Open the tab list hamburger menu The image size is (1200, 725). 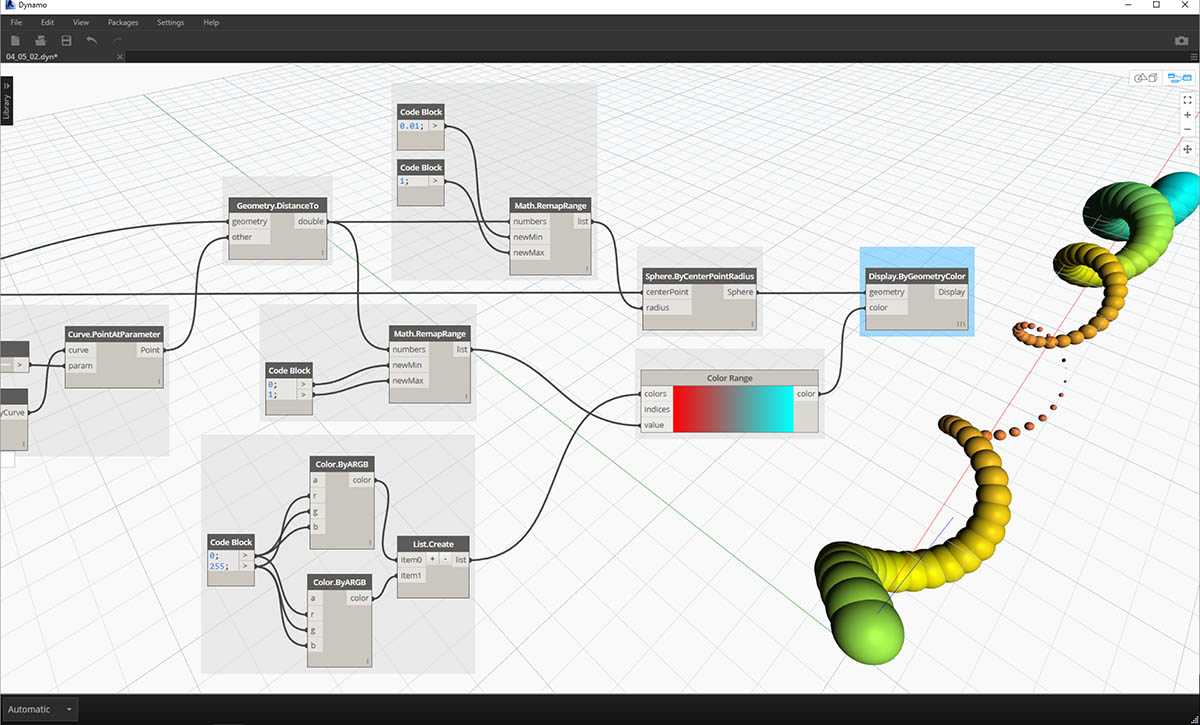[1192, 57]
